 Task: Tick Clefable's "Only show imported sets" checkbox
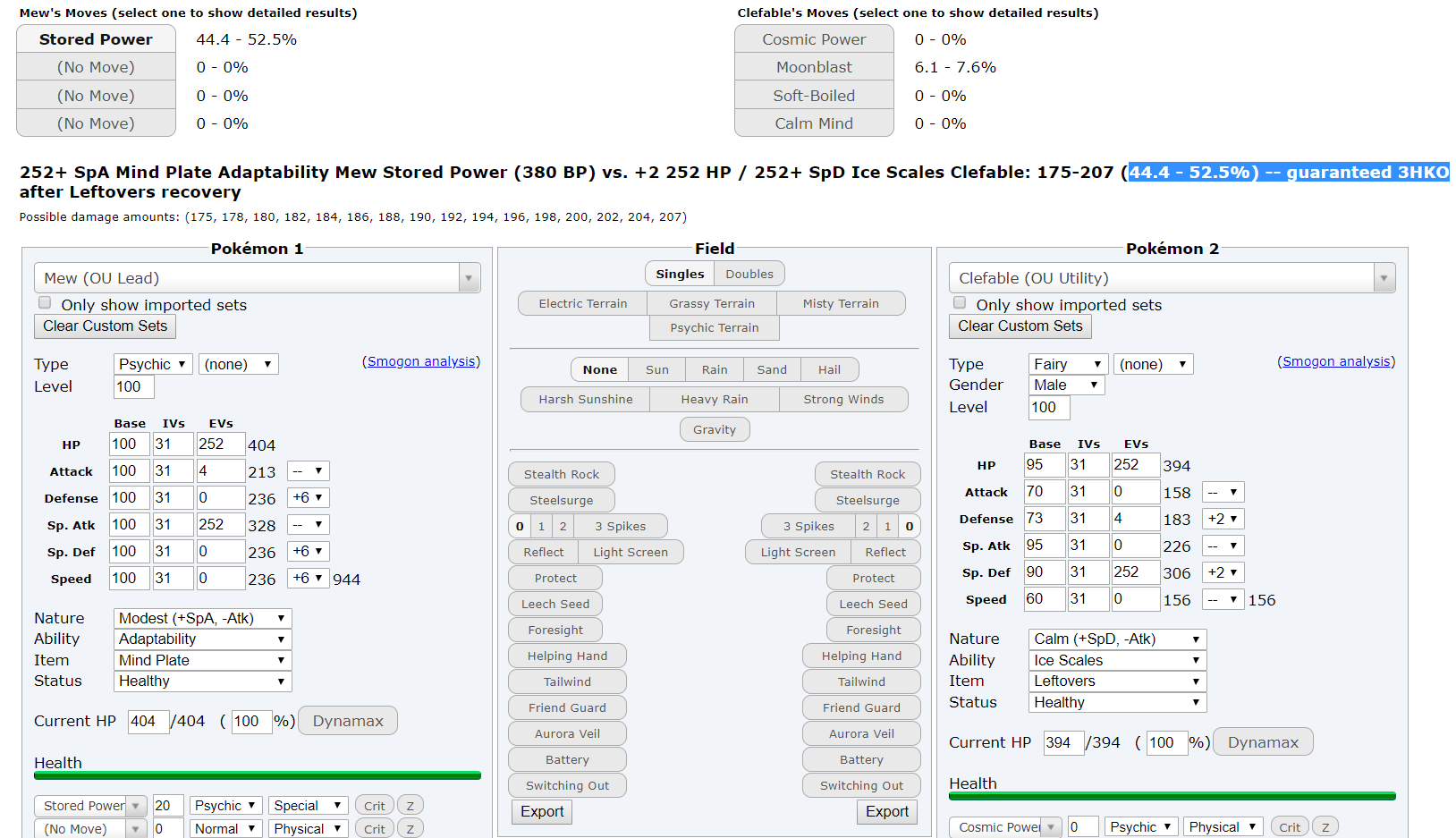960,303
